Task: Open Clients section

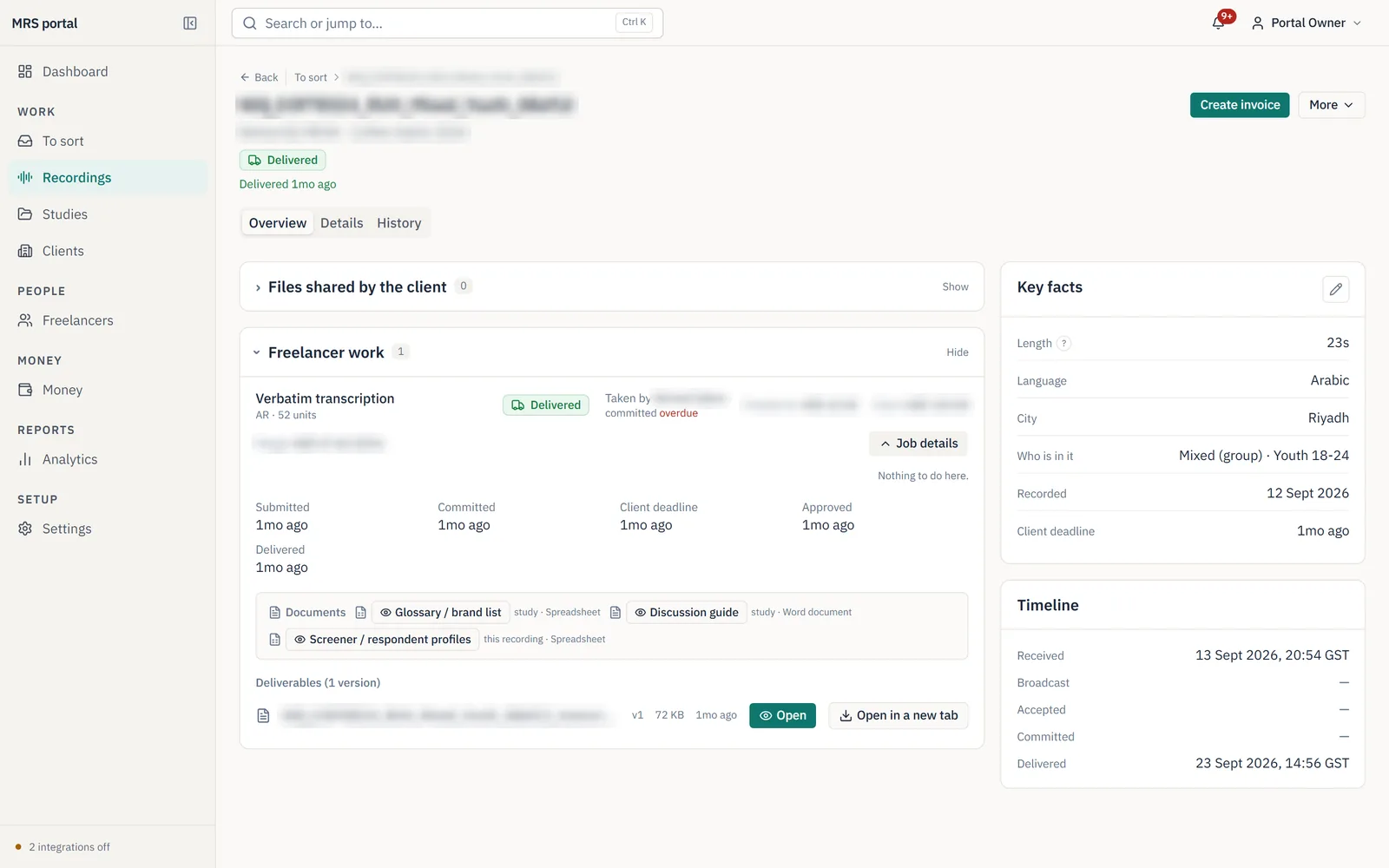Action: tap(108, 251)
